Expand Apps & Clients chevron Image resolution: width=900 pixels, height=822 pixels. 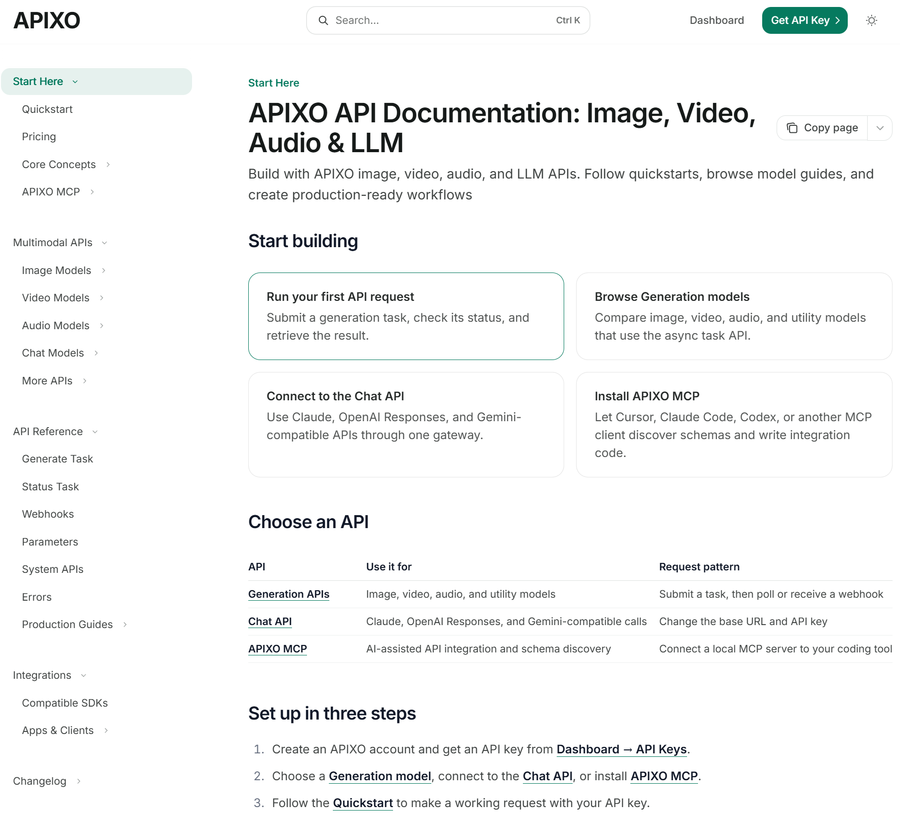pyautogui.click(x=106, y=731)
